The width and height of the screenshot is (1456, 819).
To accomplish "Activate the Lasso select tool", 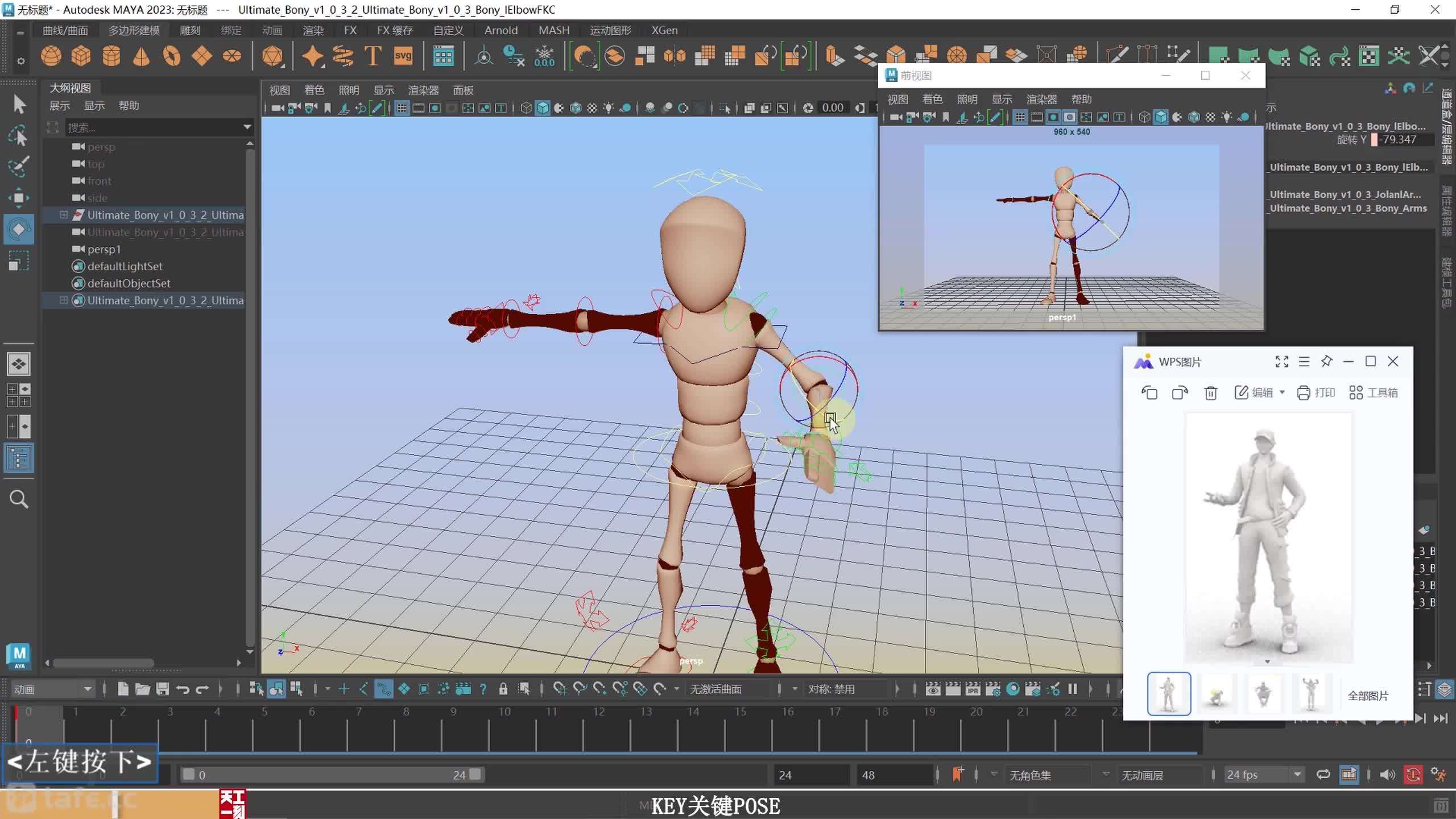I will [19, 135].
